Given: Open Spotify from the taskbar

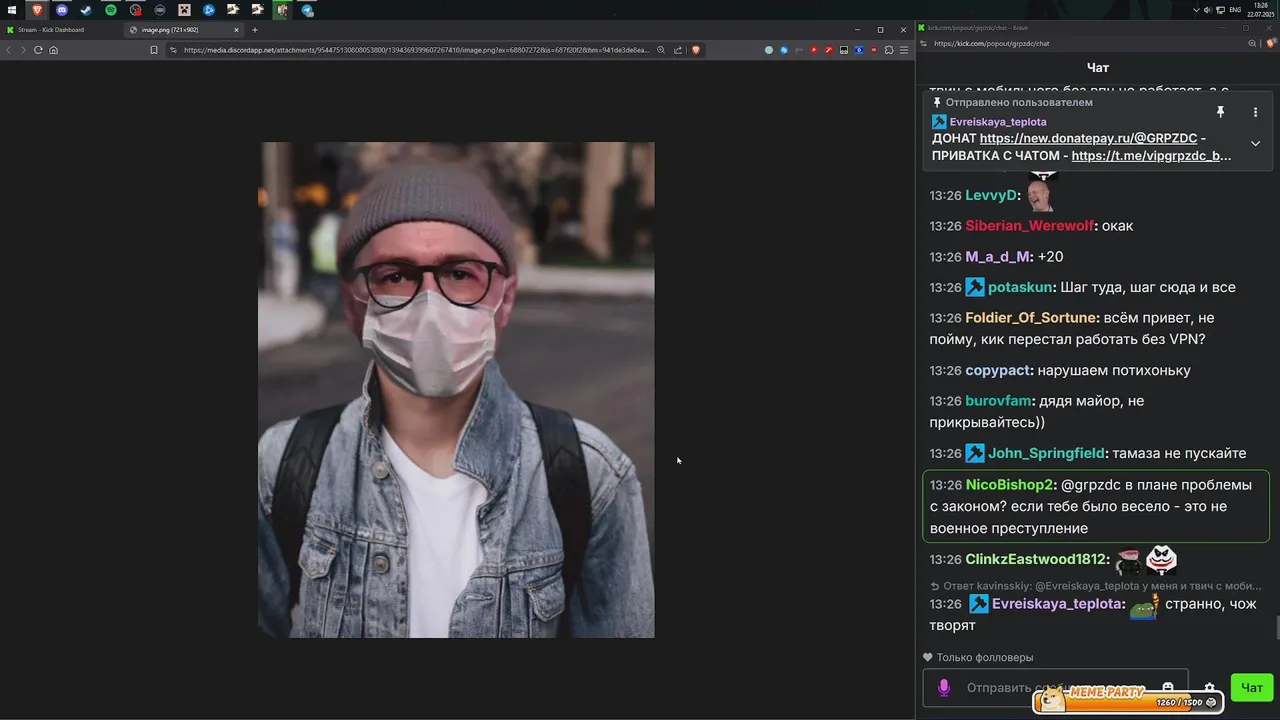Looking at the screenshot, I should click(x=111, y=10).
